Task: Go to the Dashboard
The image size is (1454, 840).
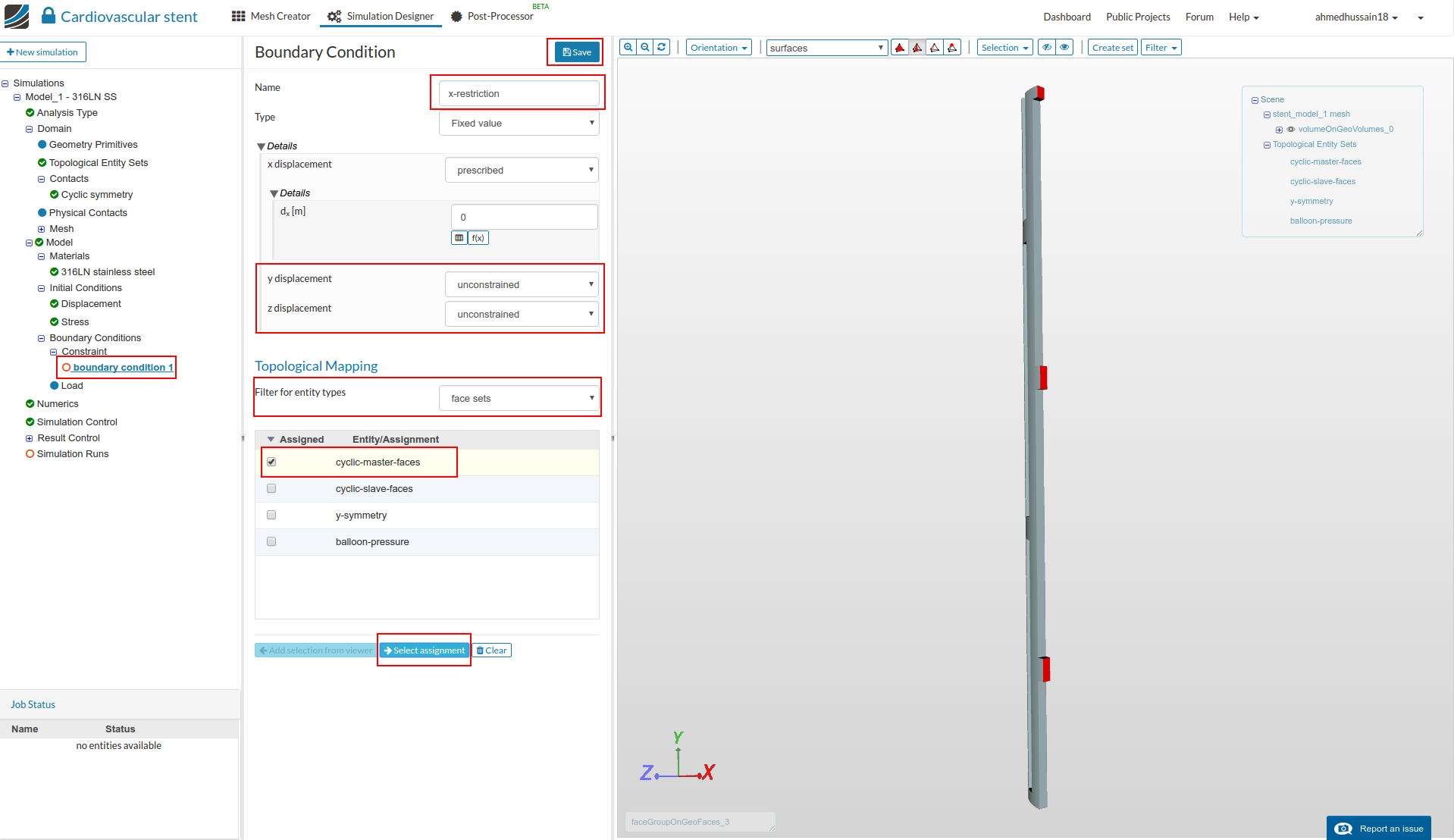Action: [1067, 17]
